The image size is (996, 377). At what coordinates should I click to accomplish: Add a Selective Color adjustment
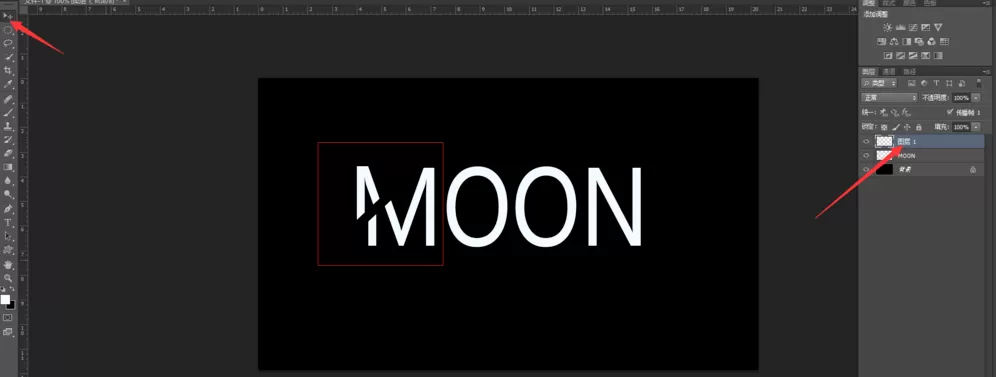coord(925,56)
